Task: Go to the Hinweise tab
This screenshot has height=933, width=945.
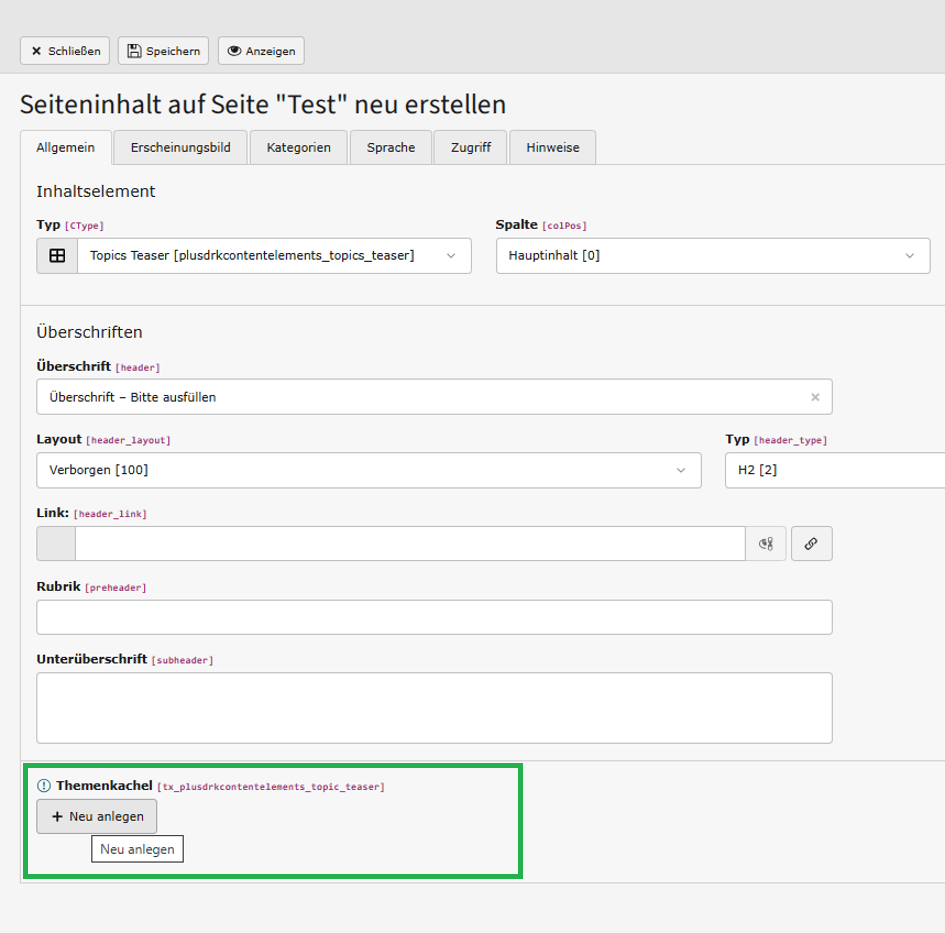Action: click(x=553, y=148)
